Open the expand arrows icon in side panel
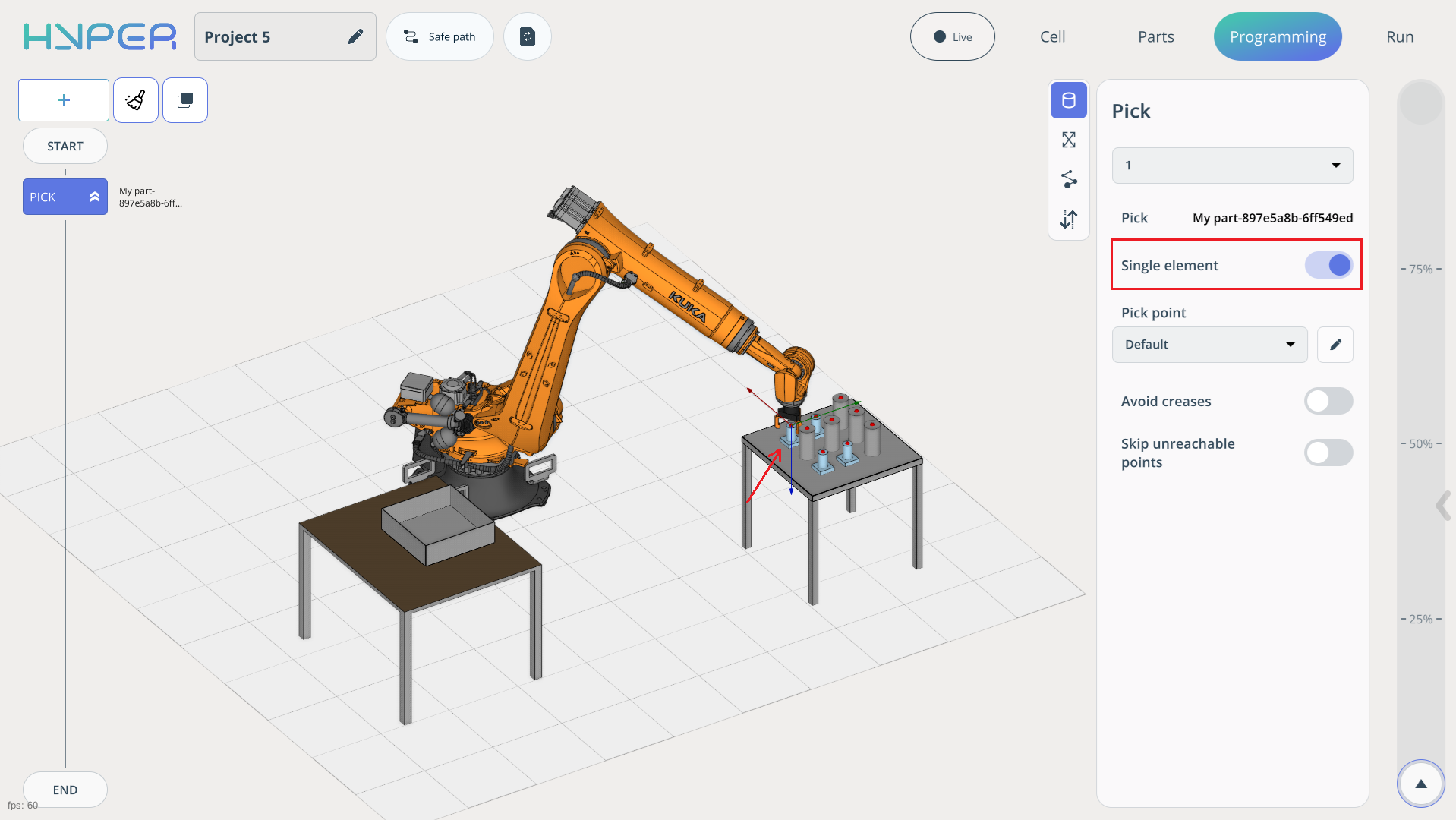The width and height of the screenshot is (1456, 820). tap(1069, 140)
